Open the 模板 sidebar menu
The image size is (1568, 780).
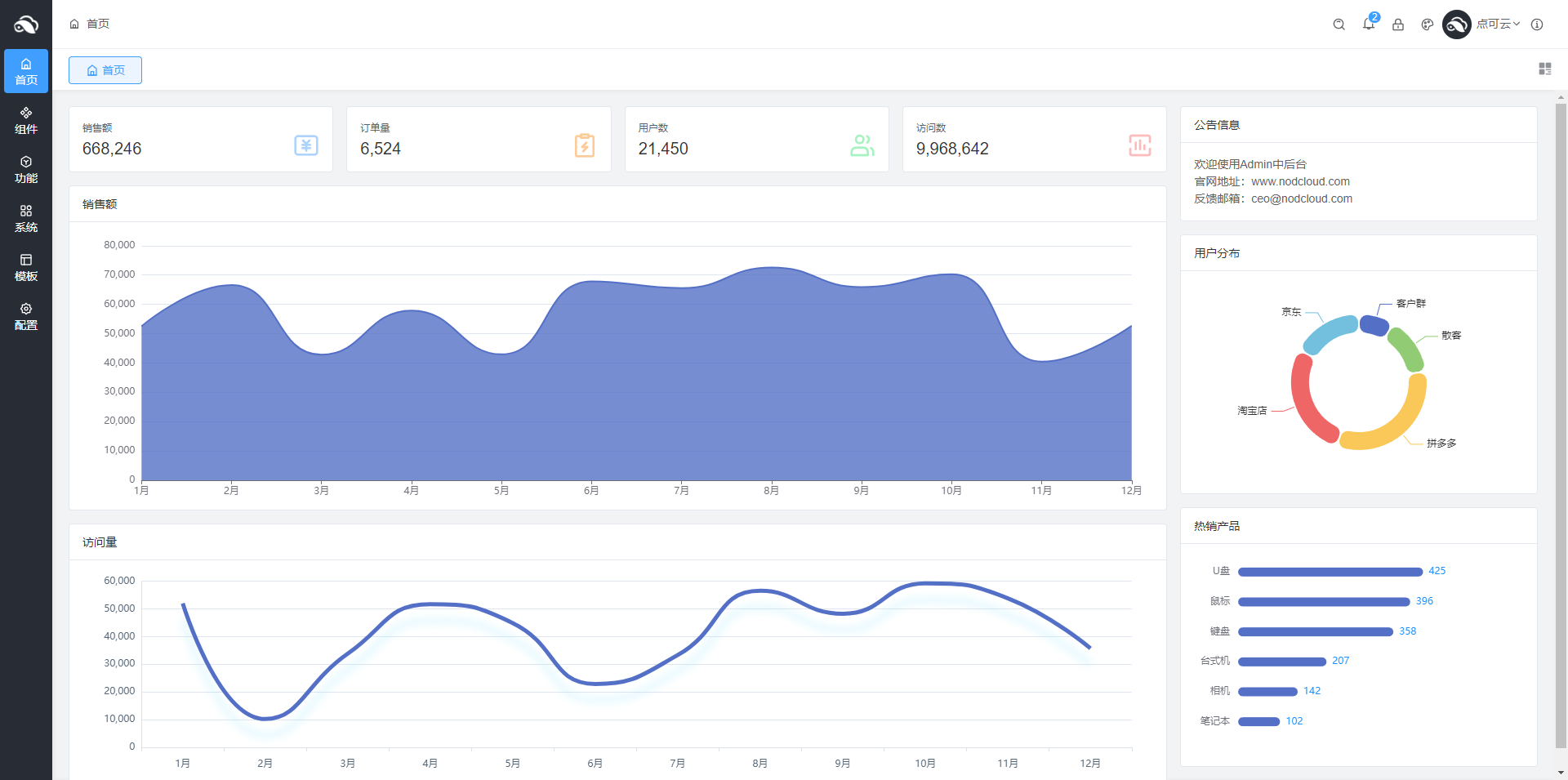[26, 267]
